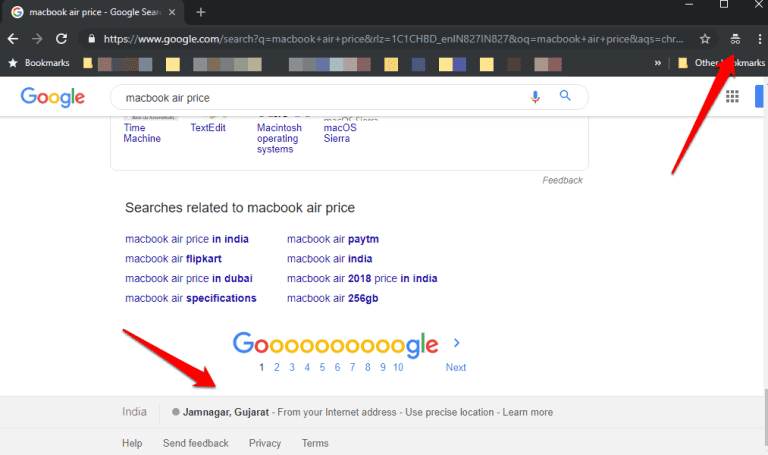768x455 pixels.
Task: Search macbook air 2018 price in india
Action: pyautogui.click(x=362, y=278)
